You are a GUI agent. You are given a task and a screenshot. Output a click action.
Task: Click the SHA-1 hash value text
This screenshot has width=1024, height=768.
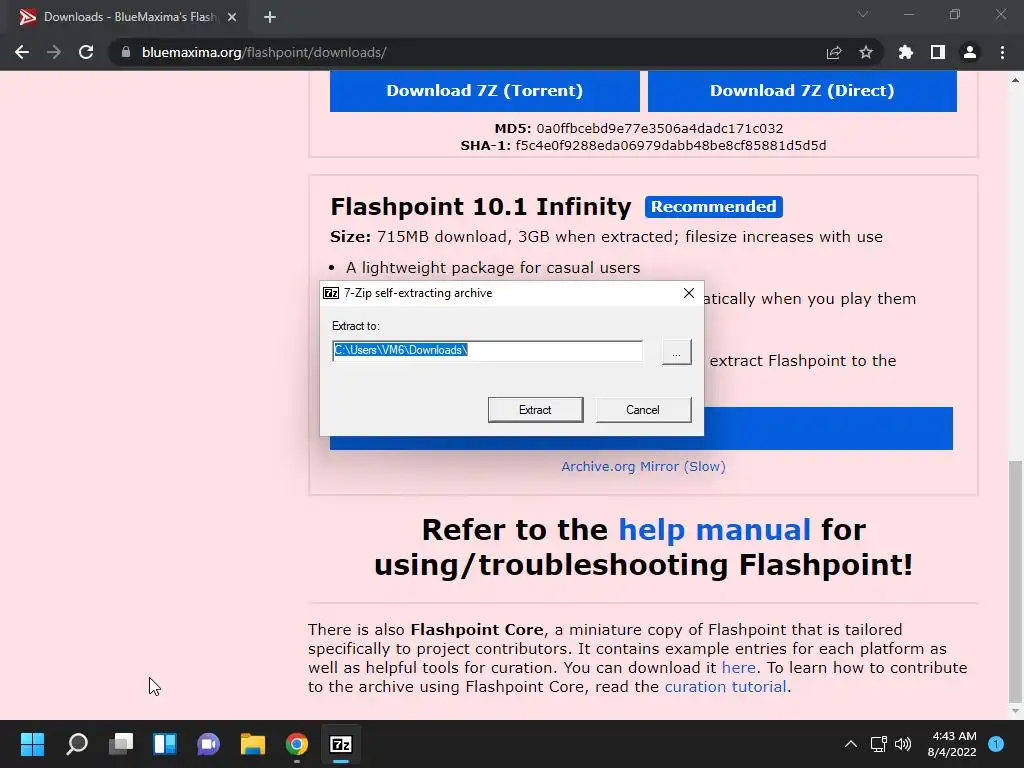click(671, 146)
